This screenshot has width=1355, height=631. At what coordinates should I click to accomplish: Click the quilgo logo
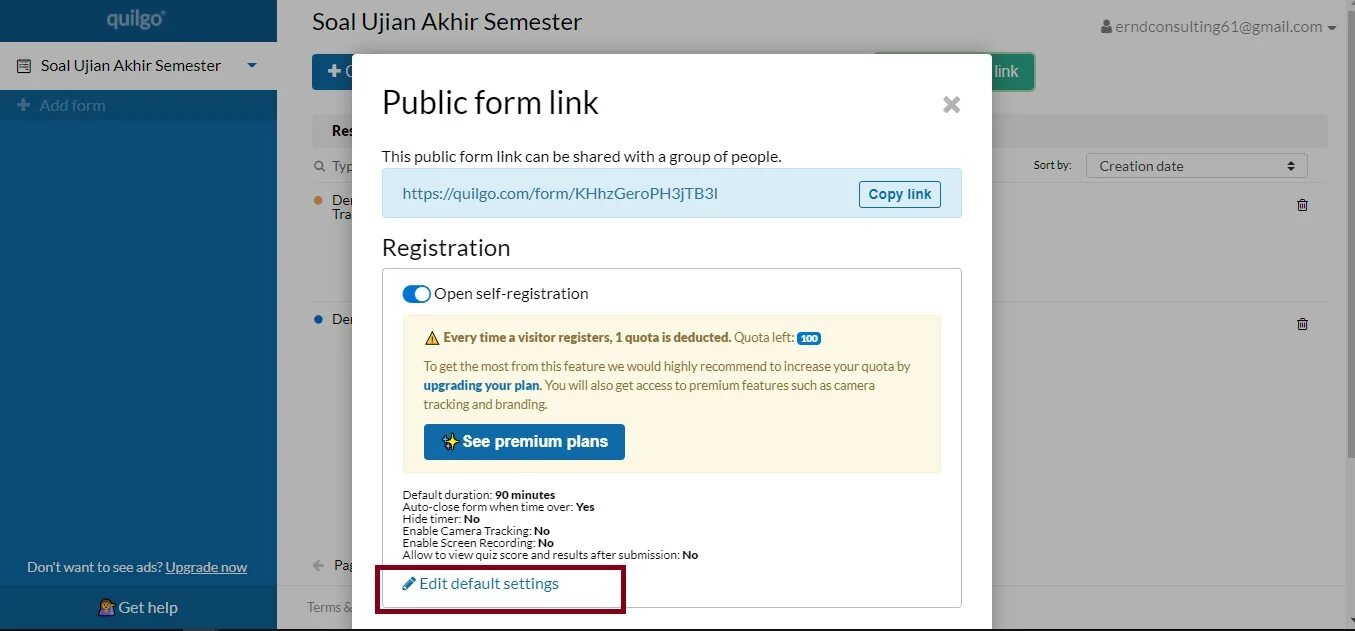point(137,19)
